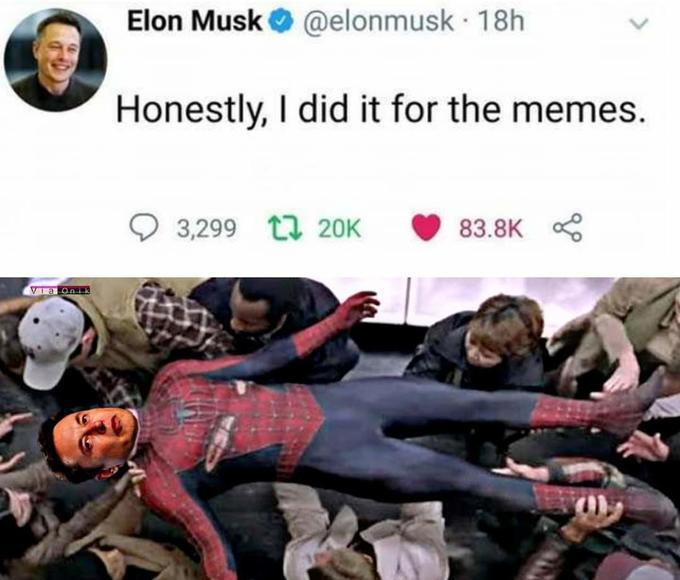The height and width of the screenshot is (580, 680).
Task: Click the reply speech bubble icon
Action: [142, 228]
